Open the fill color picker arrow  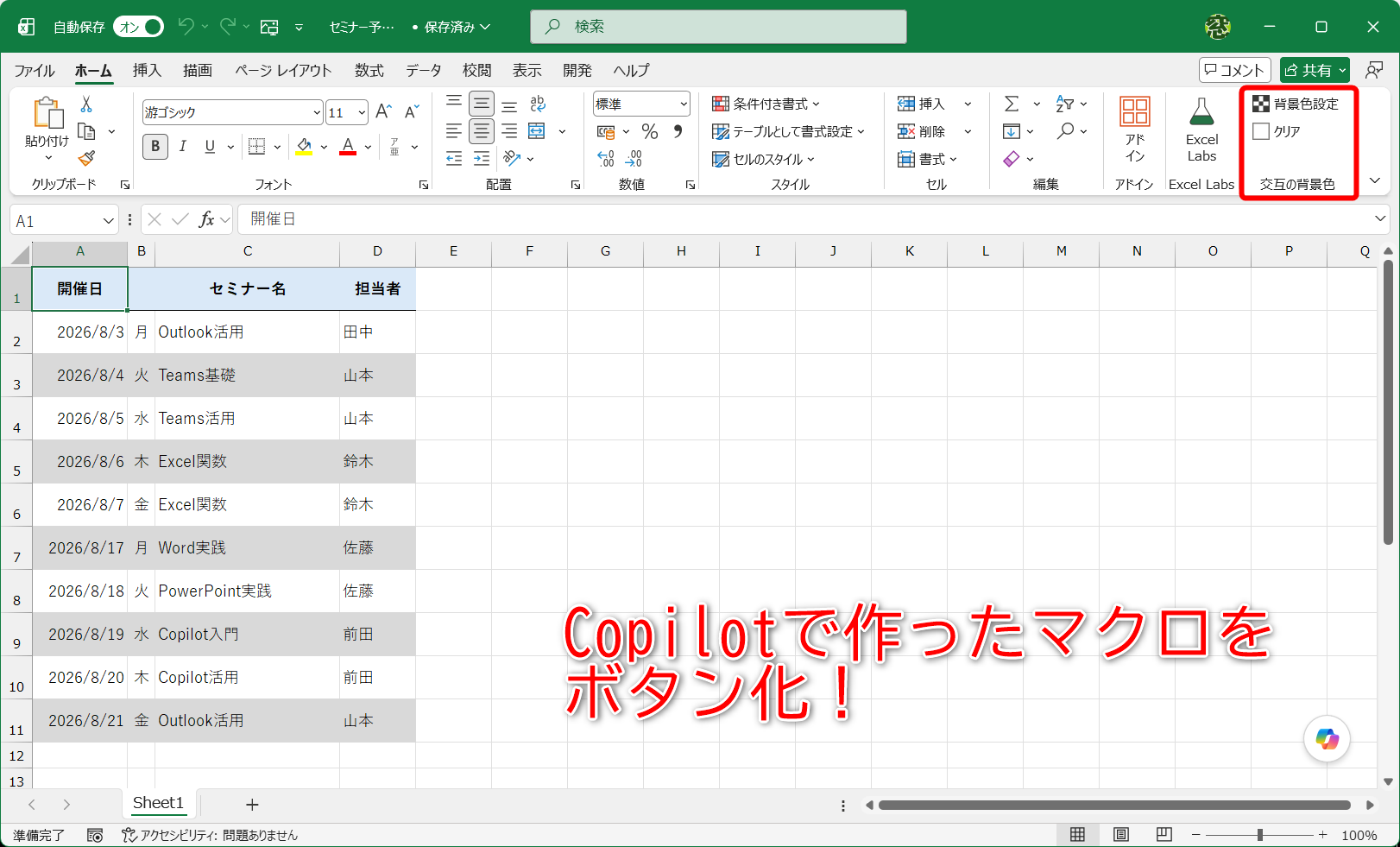click(x=324, y=147)
